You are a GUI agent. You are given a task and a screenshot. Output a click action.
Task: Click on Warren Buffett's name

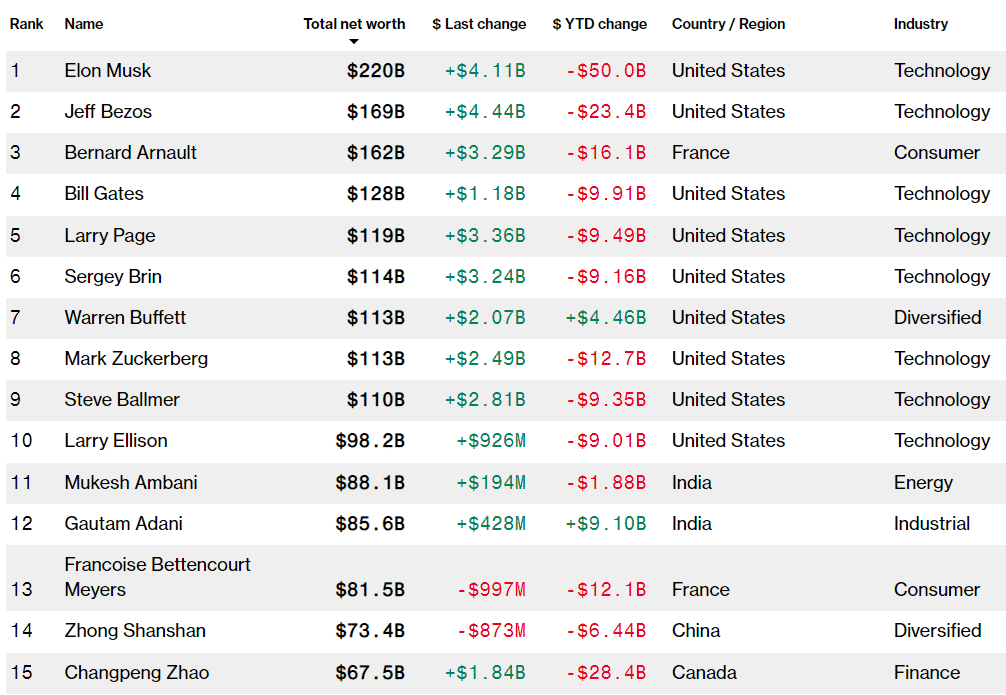point(125,318)
